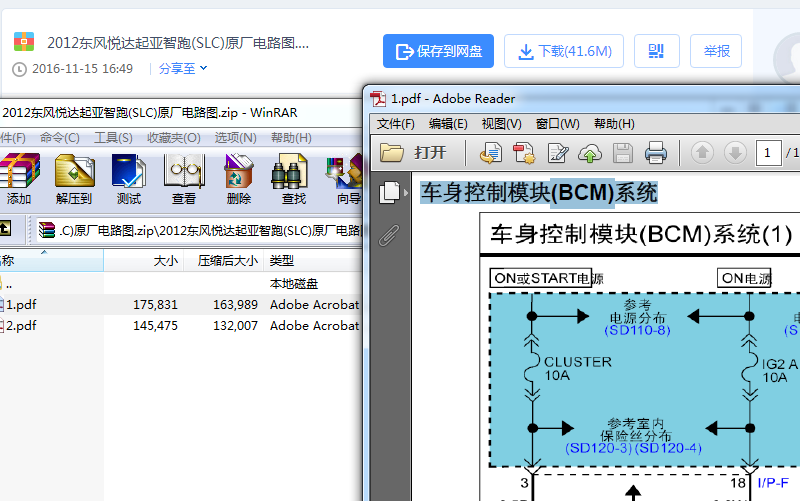This screenshot has height=501, width=800.
Task: Click 1.pdf size value 175,831
Action: pos(155,305)
